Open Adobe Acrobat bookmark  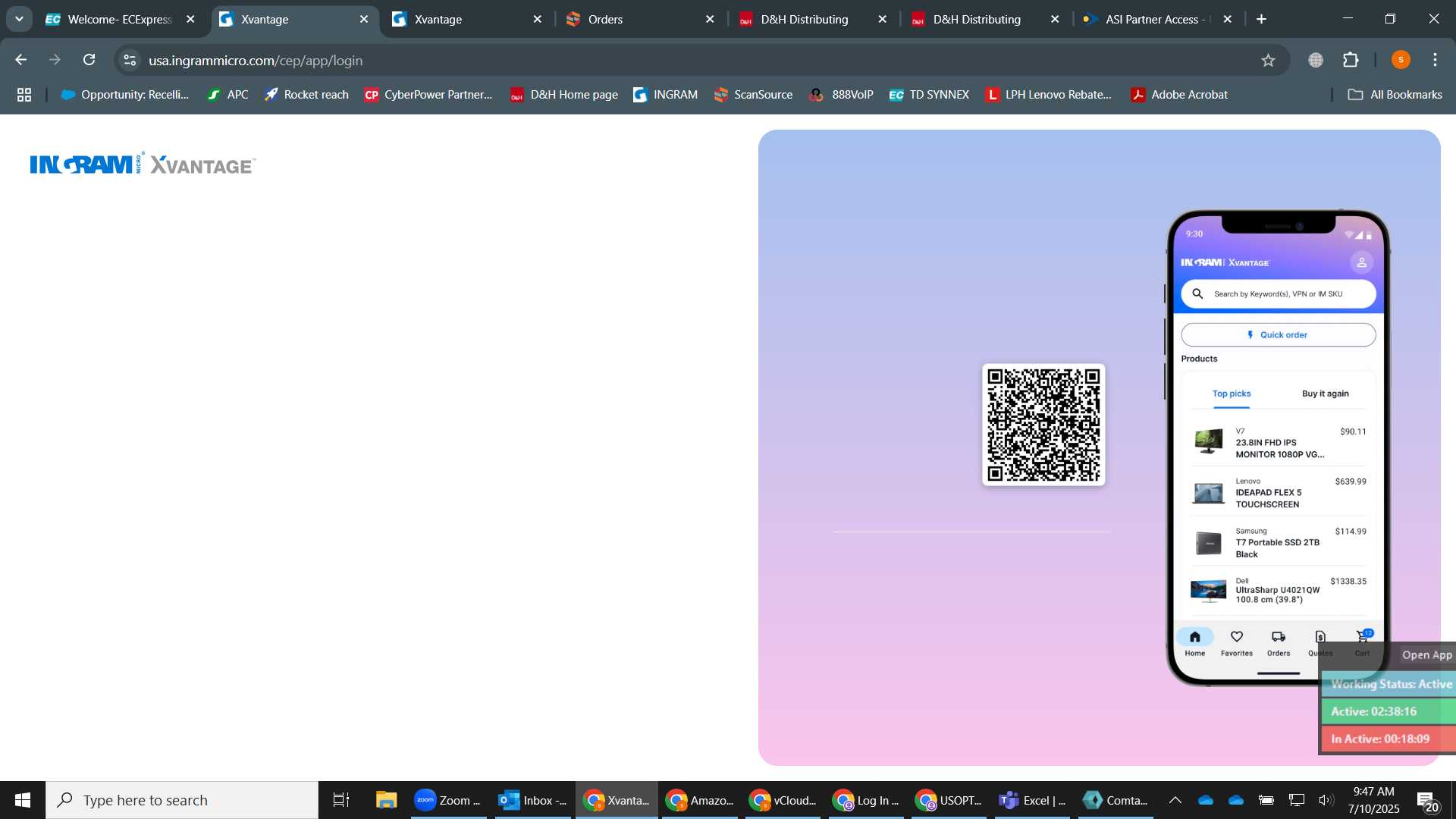[1180, 95]
